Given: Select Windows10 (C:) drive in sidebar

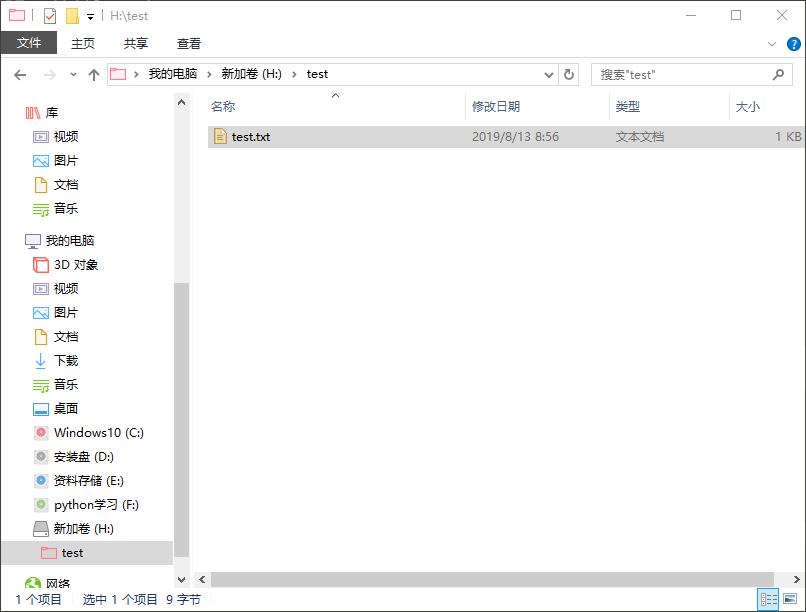Looking at the screenshot, I should point(98,433).
